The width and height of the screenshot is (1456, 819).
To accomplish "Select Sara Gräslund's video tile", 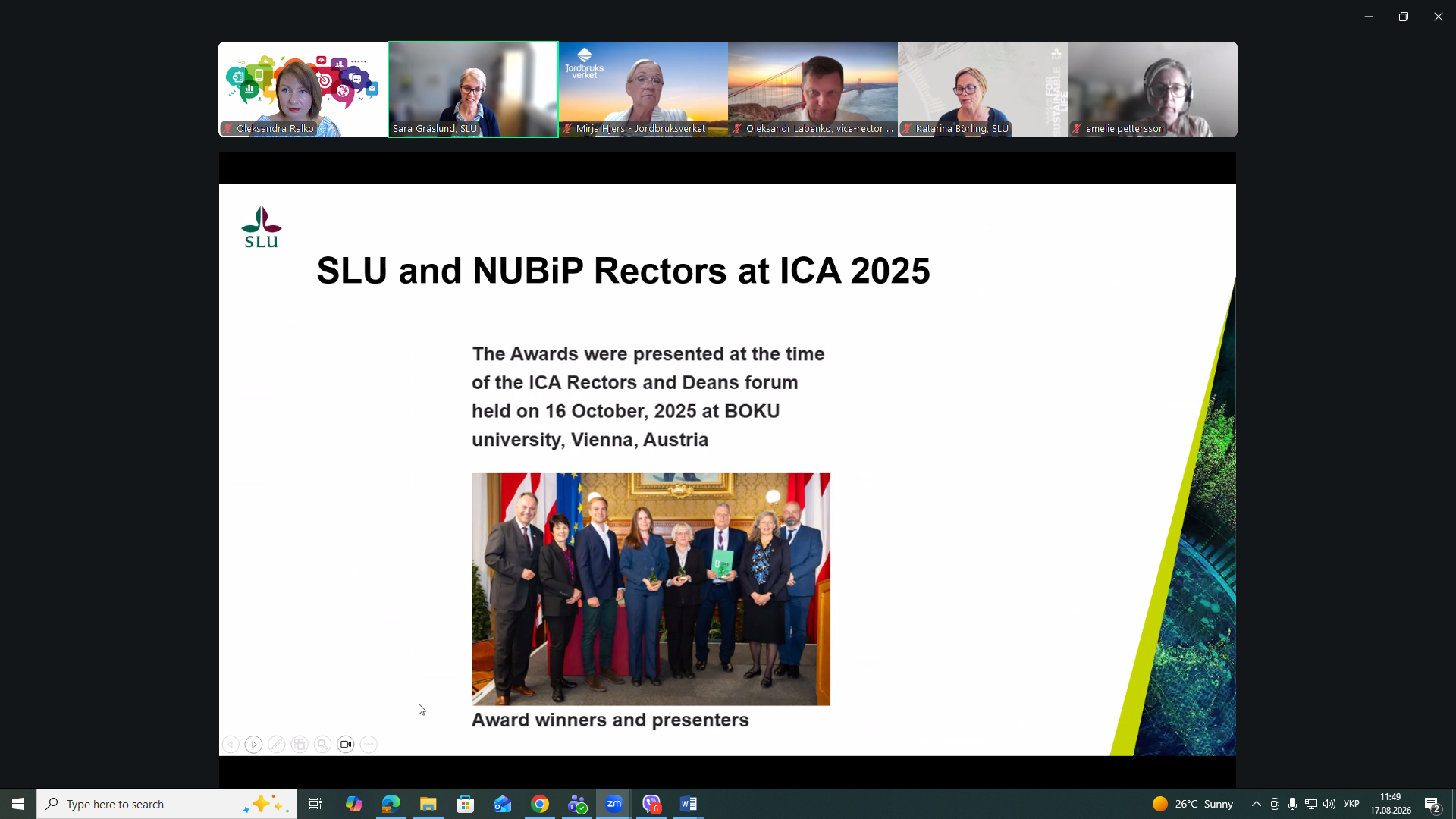I will click(473, 89).
